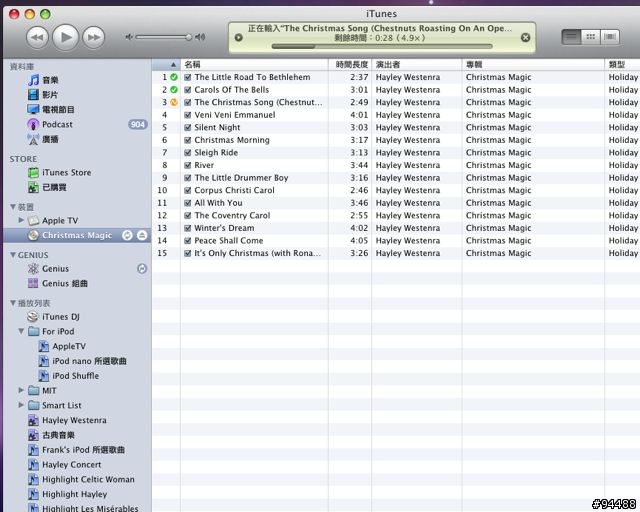Uncheck Veni Veni Emmanuel track

tap(188, 115)
